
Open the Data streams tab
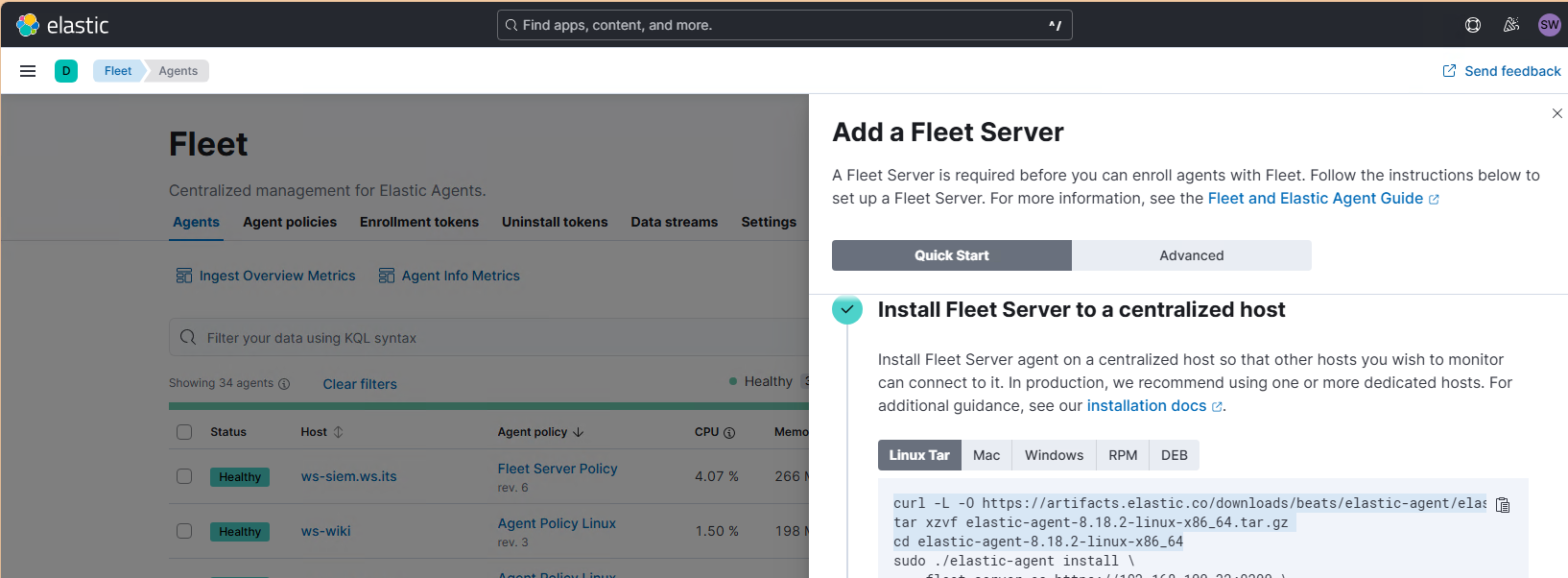click(x=675, y=222)
